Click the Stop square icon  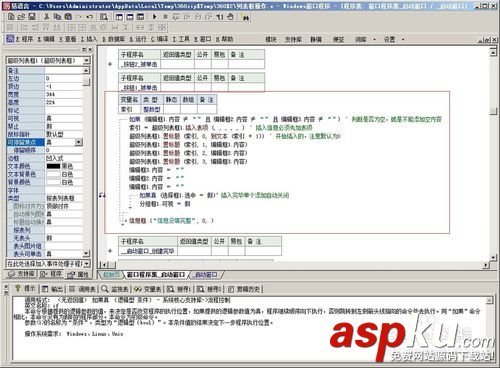[165, 16]
